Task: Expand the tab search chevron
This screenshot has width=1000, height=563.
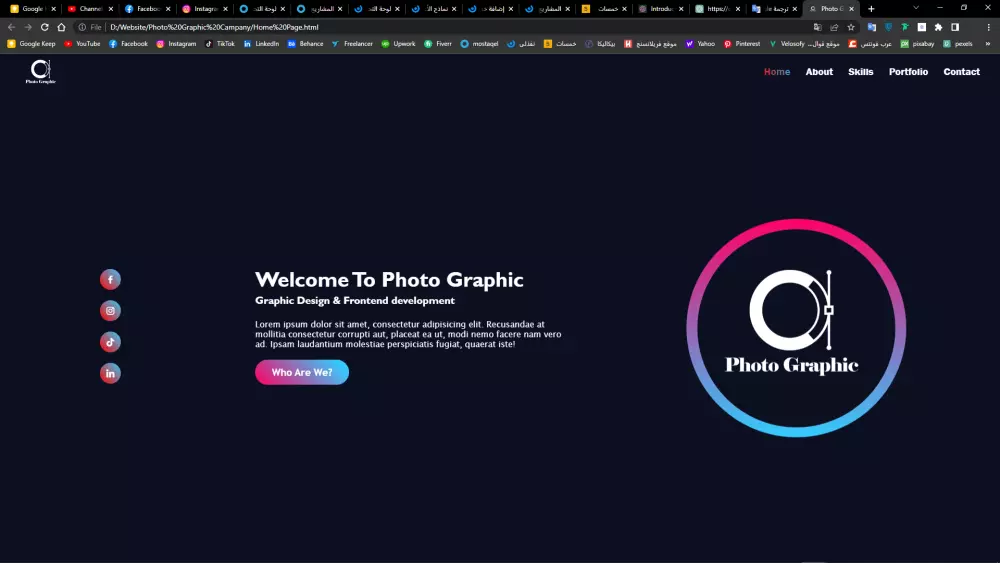Action: (916, 8)
